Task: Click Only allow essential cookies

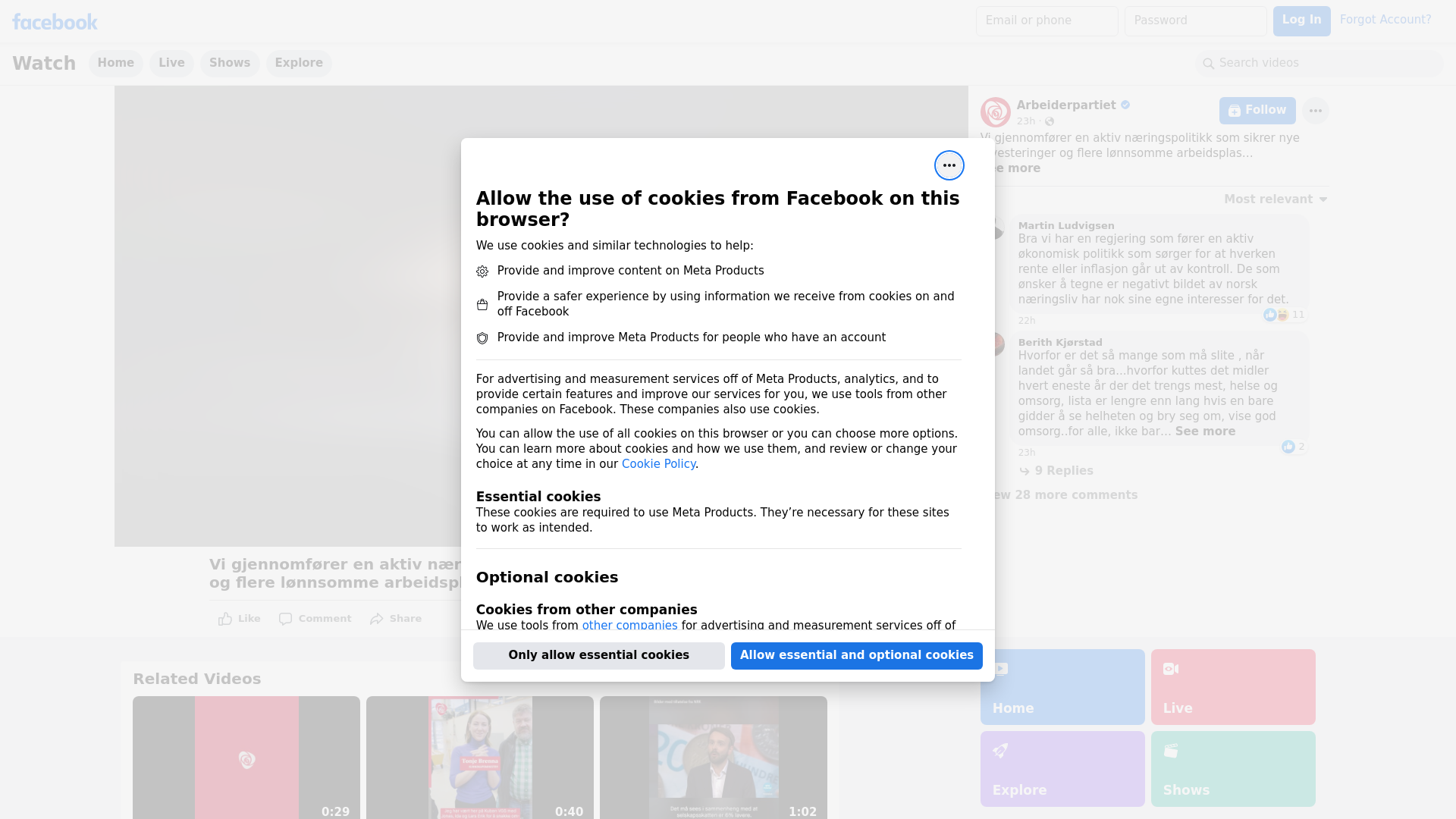Action: pos(598,655)
